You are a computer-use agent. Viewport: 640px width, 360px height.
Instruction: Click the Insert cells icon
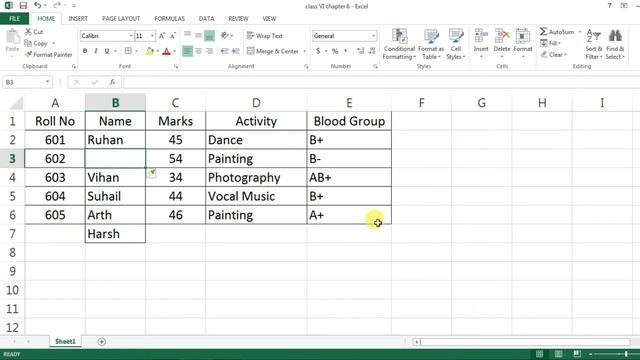(481, 36)
